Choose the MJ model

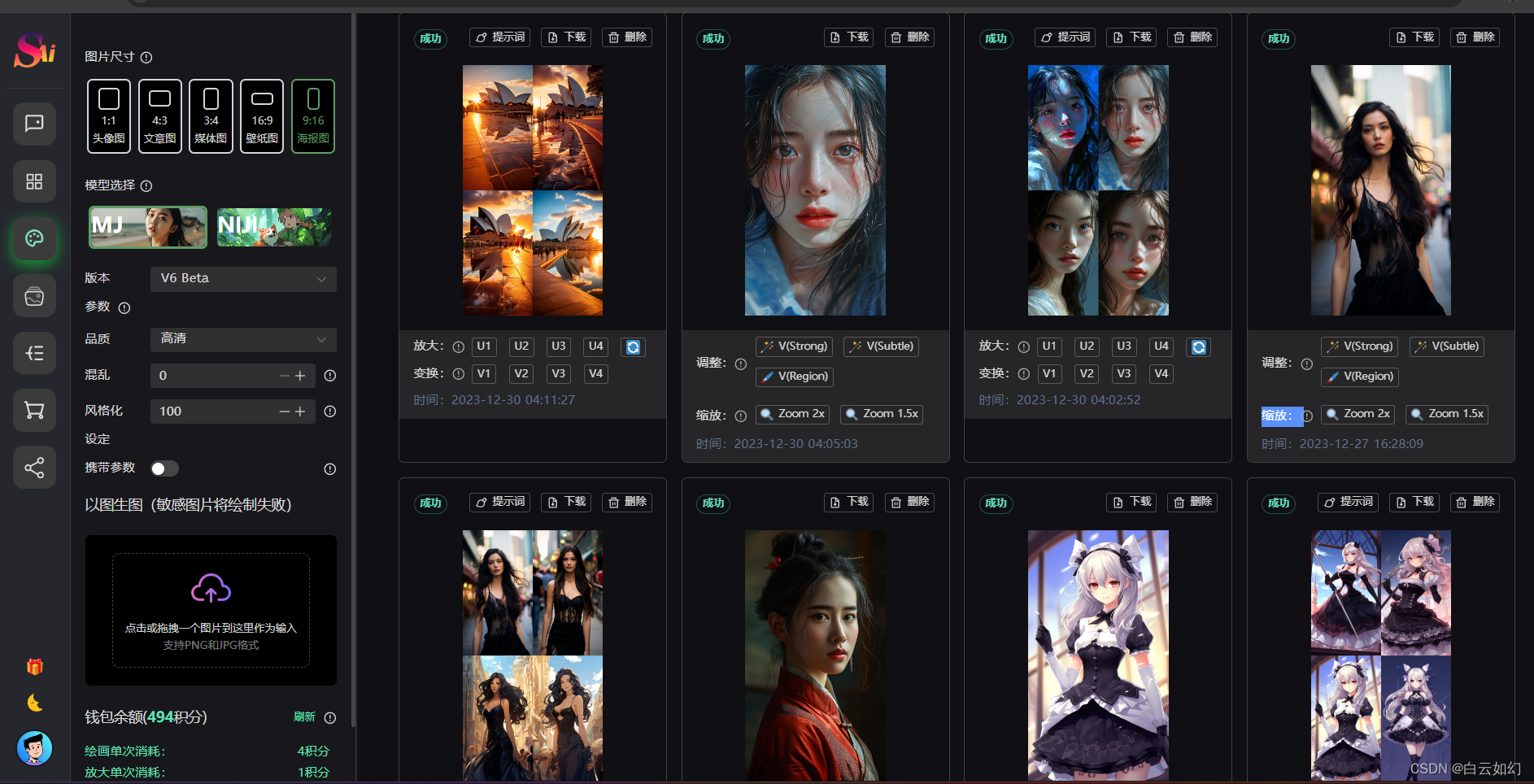coord(148,227)
